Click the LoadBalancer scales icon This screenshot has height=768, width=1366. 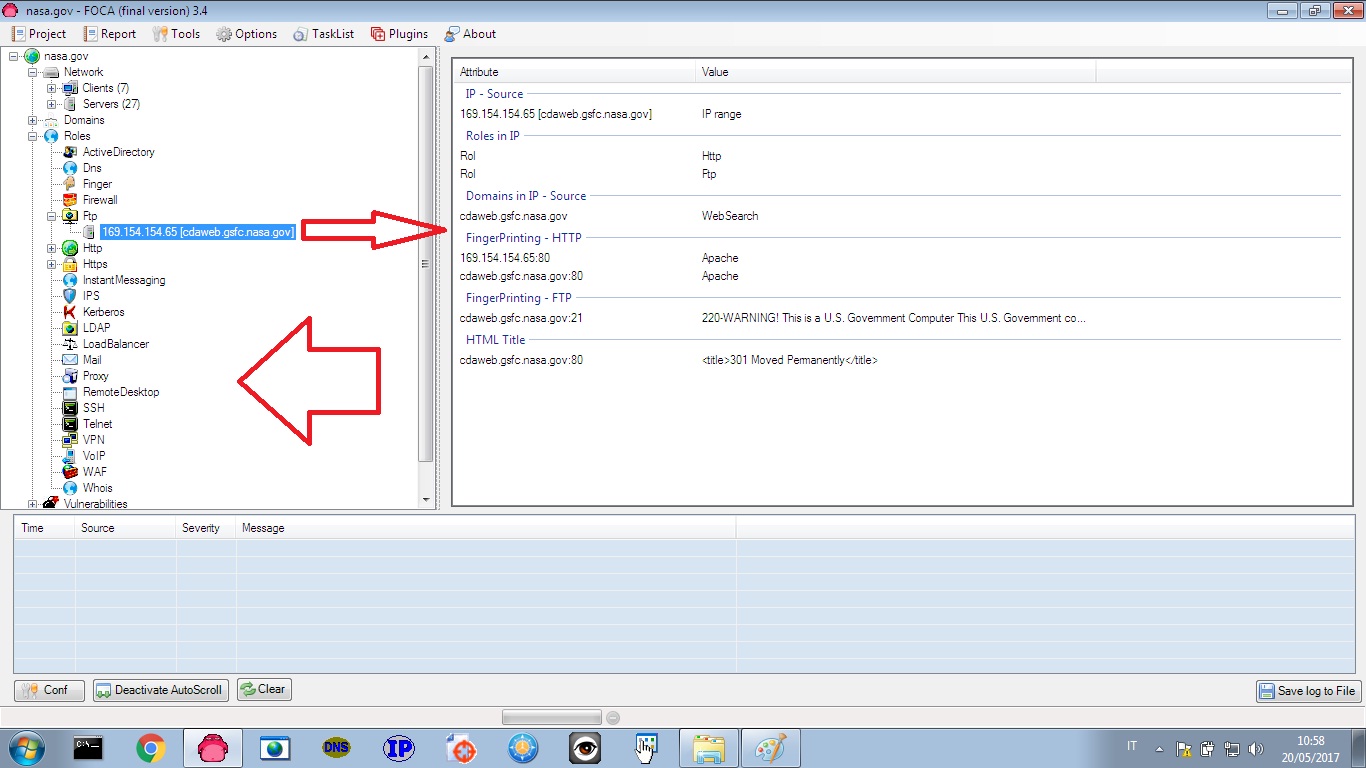(70, 344)
